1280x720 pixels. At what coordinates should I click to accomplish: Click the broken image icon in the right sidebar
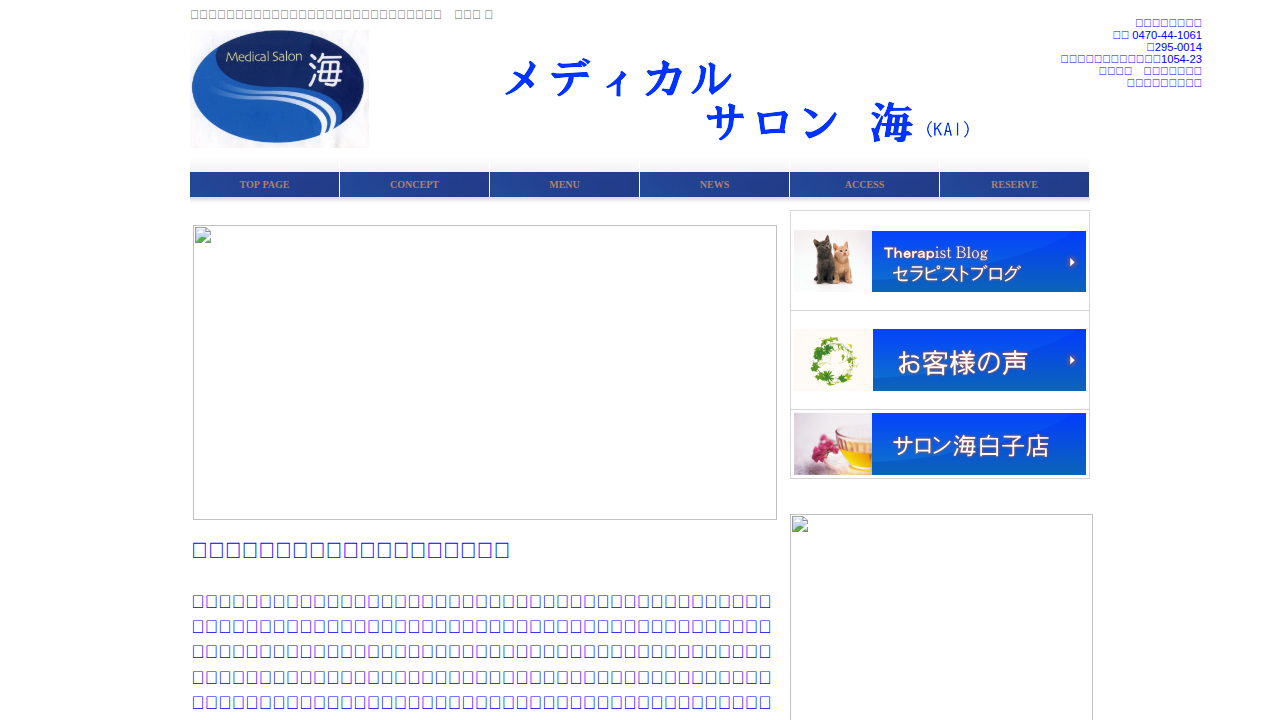click(800, 524)
